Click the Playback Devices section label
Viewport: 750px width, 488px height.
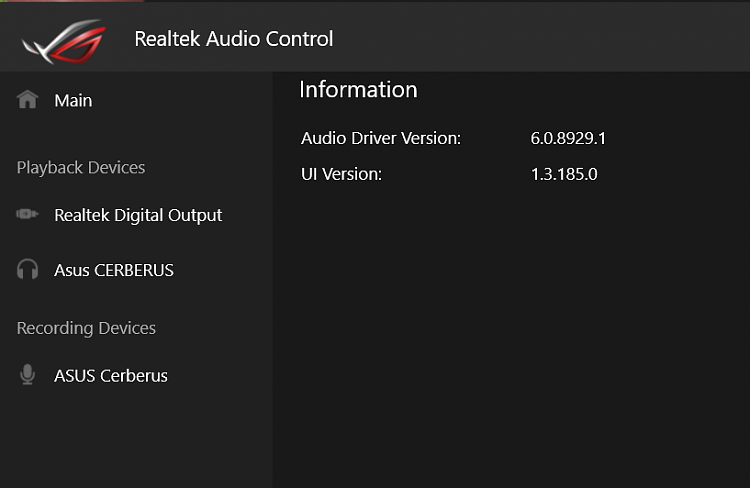[x=81, y=168]
